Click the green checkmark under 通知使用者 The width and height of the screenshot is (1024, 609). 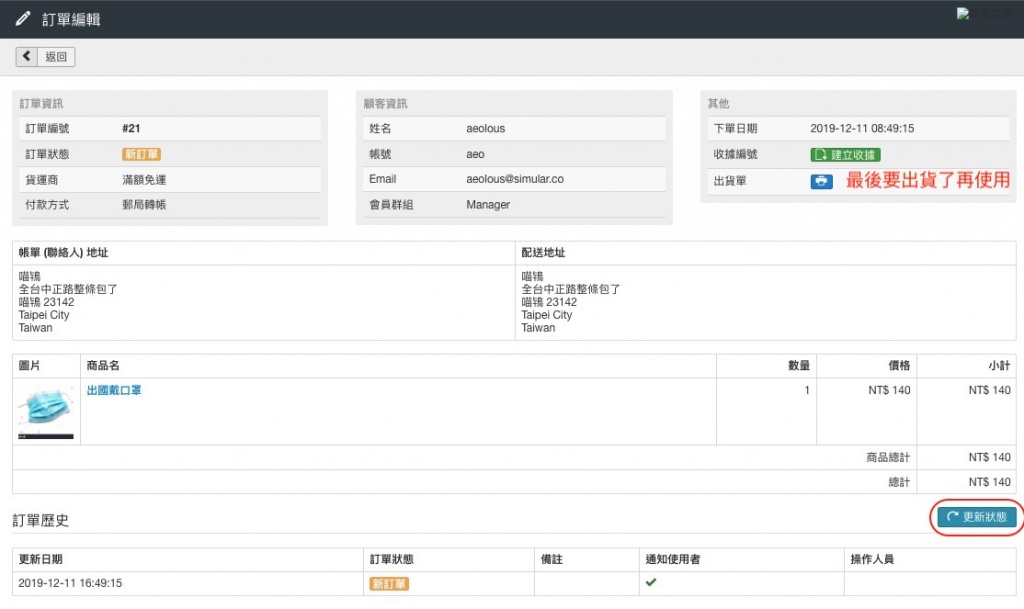click(651, 582)
